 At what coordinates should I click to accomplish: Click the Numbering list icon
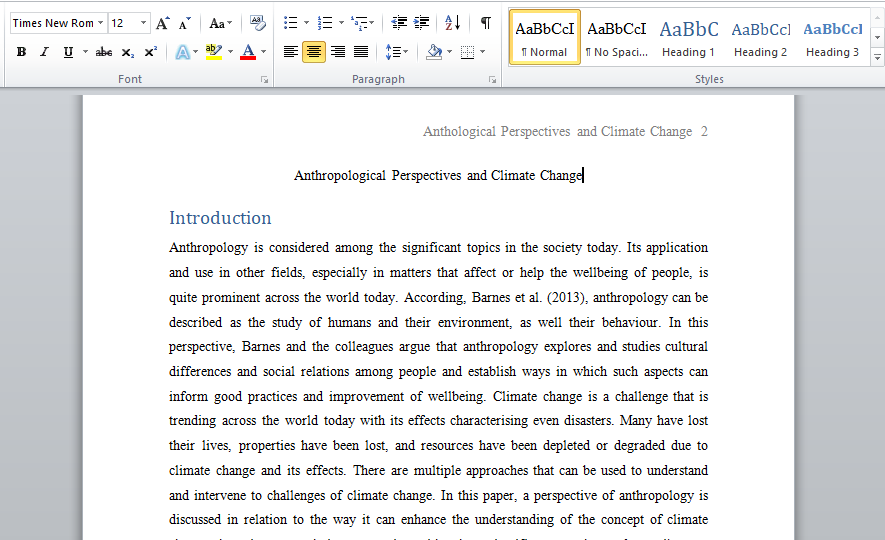(325, 23)
